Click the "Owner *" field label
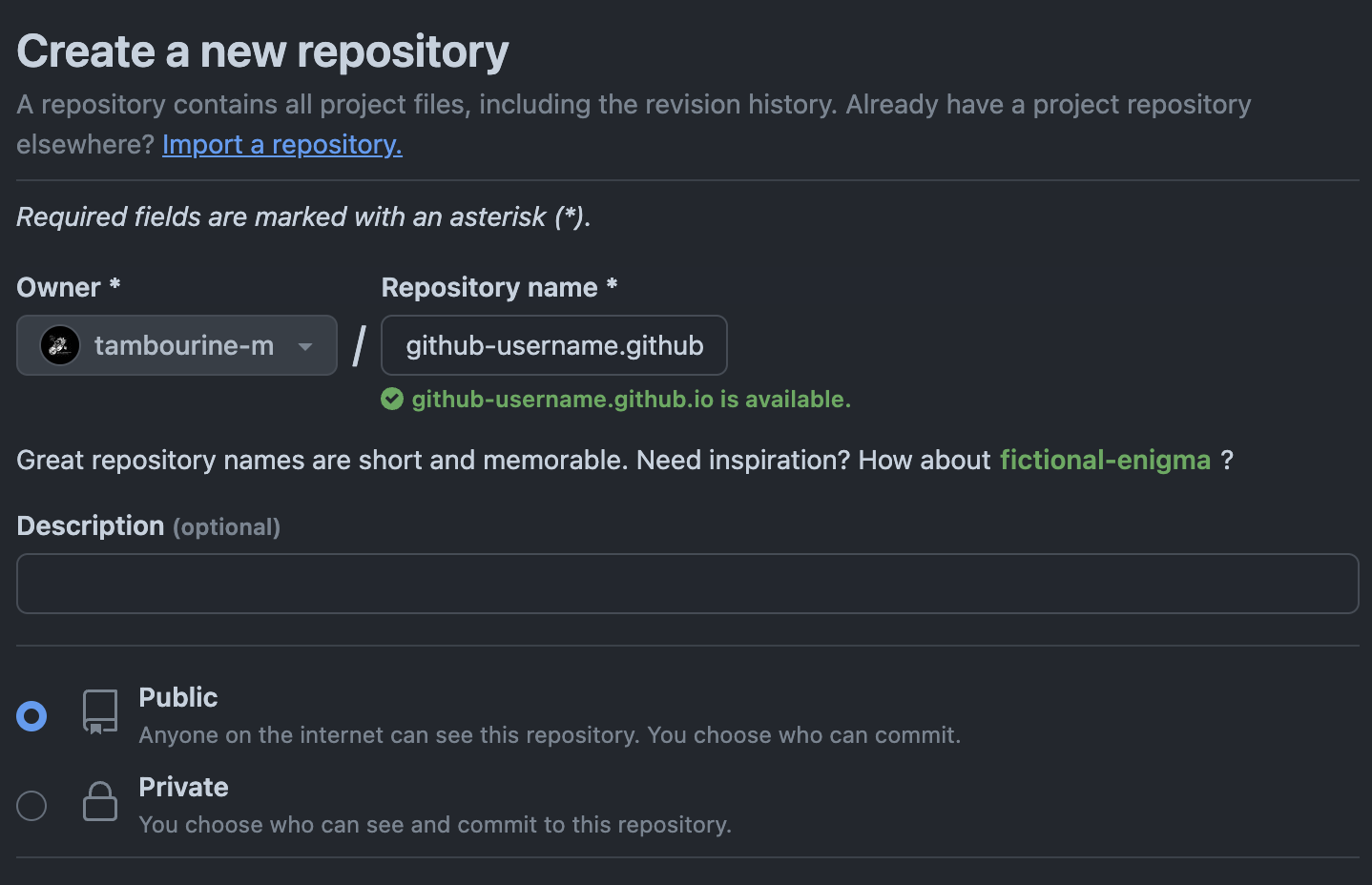 coord(67,287)
